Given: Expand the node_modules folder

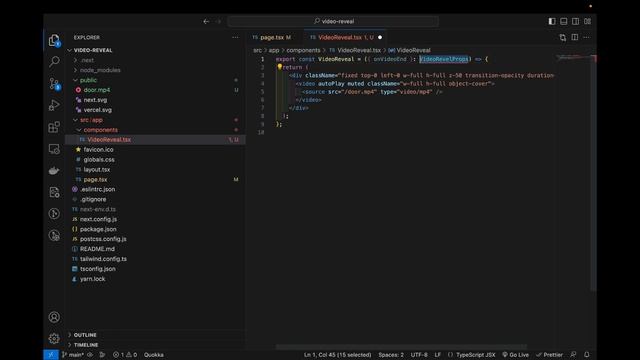Looking at the screenshot, I should pos(100,70).
